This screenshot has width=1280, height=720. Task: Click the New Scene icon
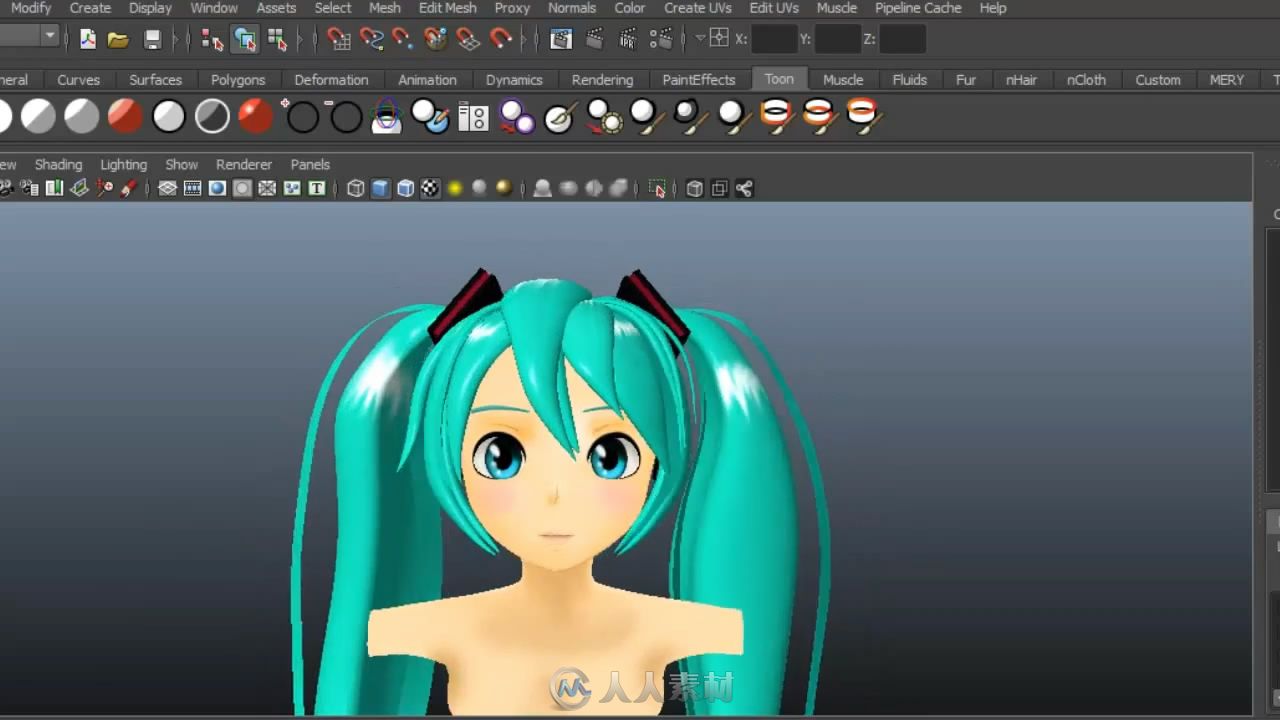pyautogui.click(x=88, y=40)
